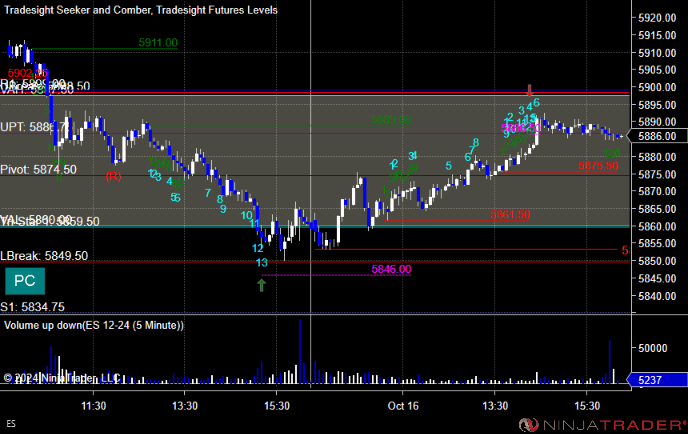The width and height of the screenshot is (688, 434).
Task: Select the current price marker 5886.00
Action: (657, 136)
